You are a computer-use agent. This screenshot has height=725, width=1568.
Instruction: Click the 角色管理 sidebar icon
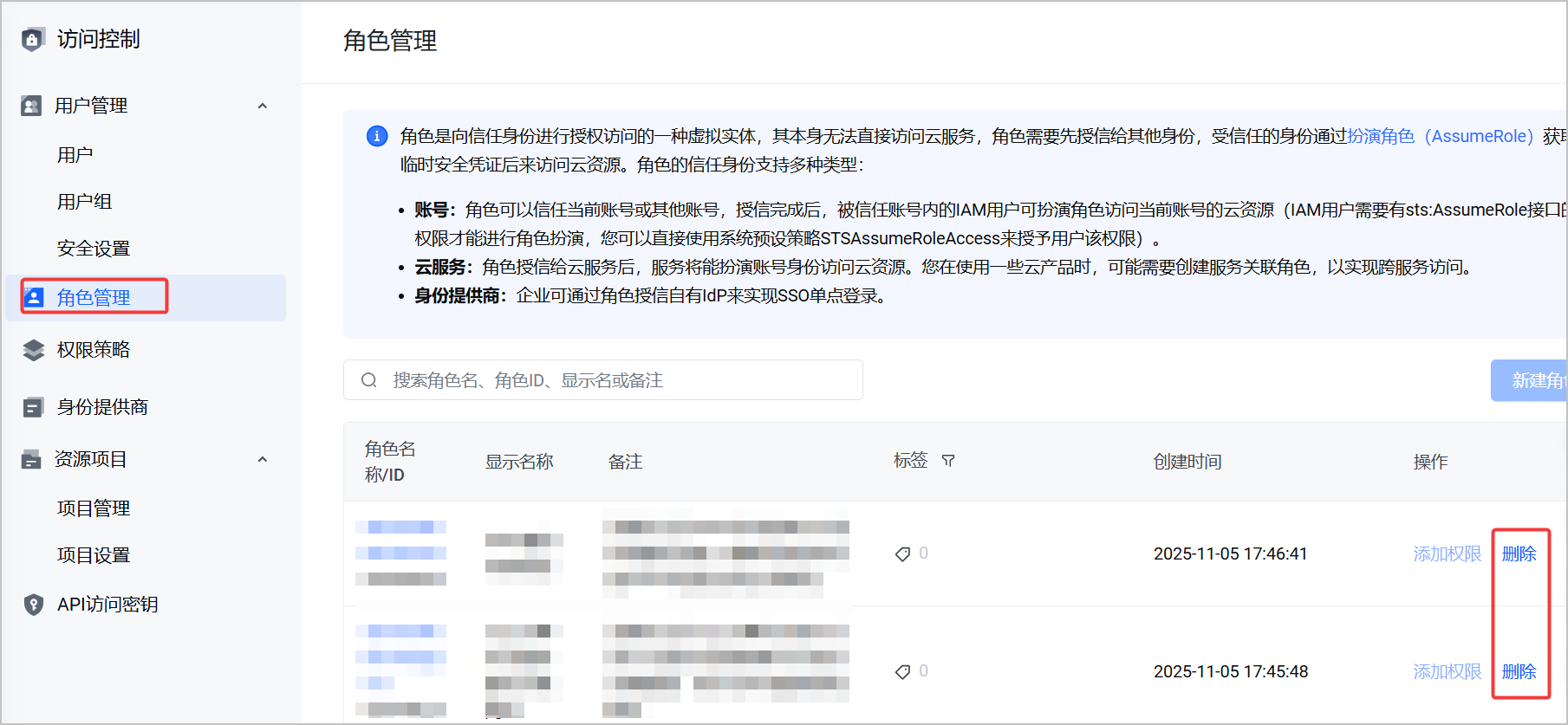pyautogui.click(x=33, y=298)
